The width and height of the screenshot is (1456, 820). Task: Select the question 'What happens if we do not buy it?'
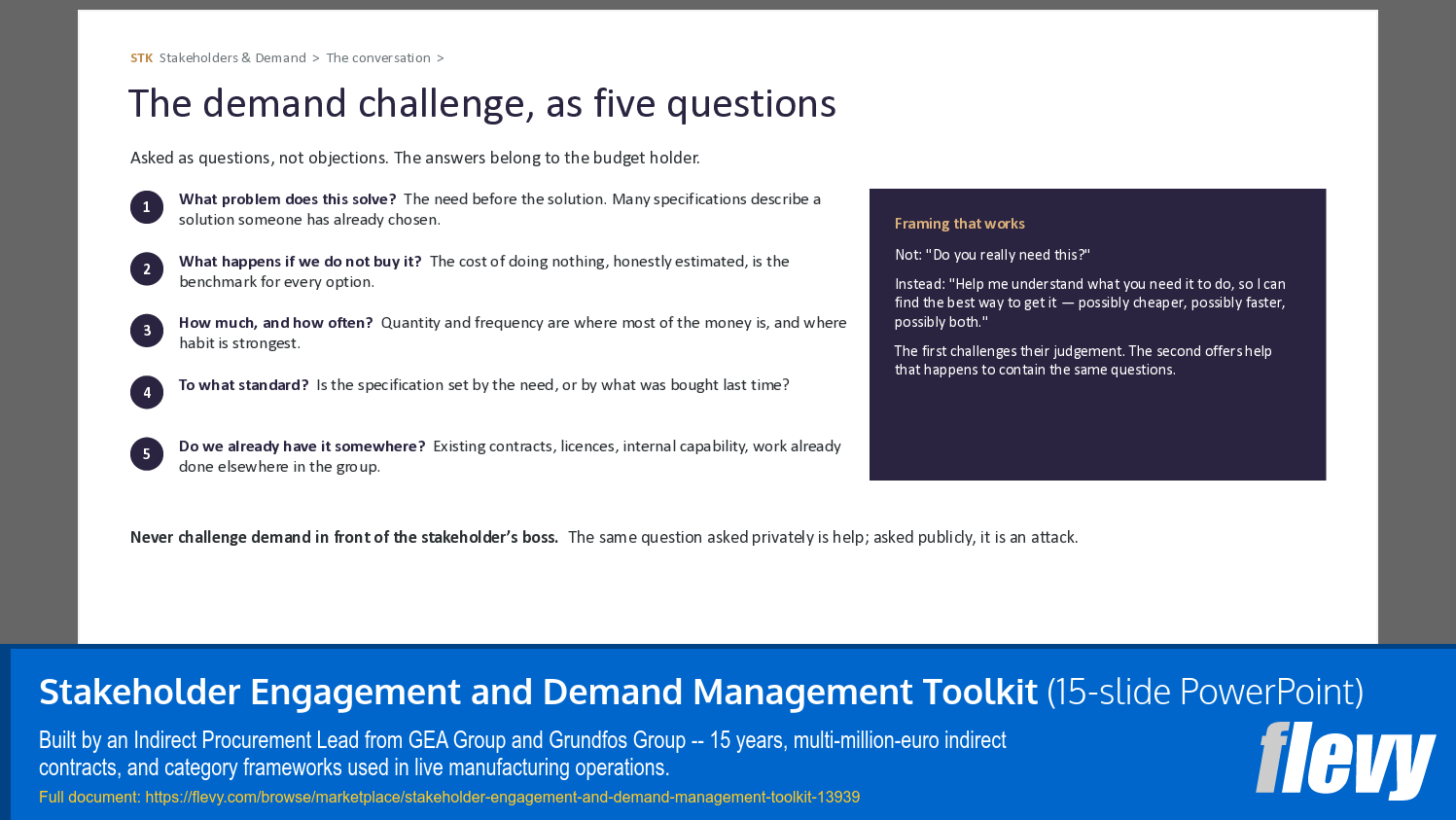click(x=301, y=262)
